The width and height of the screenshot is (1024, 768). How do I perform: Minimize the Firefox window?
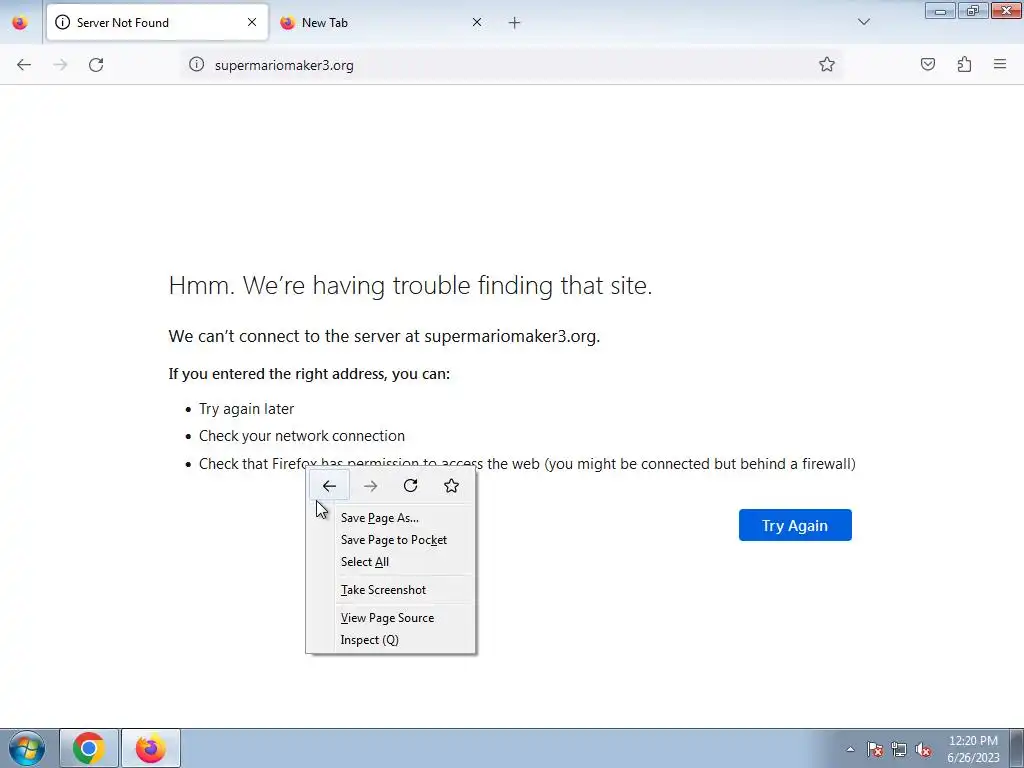(x=940, y=10)
